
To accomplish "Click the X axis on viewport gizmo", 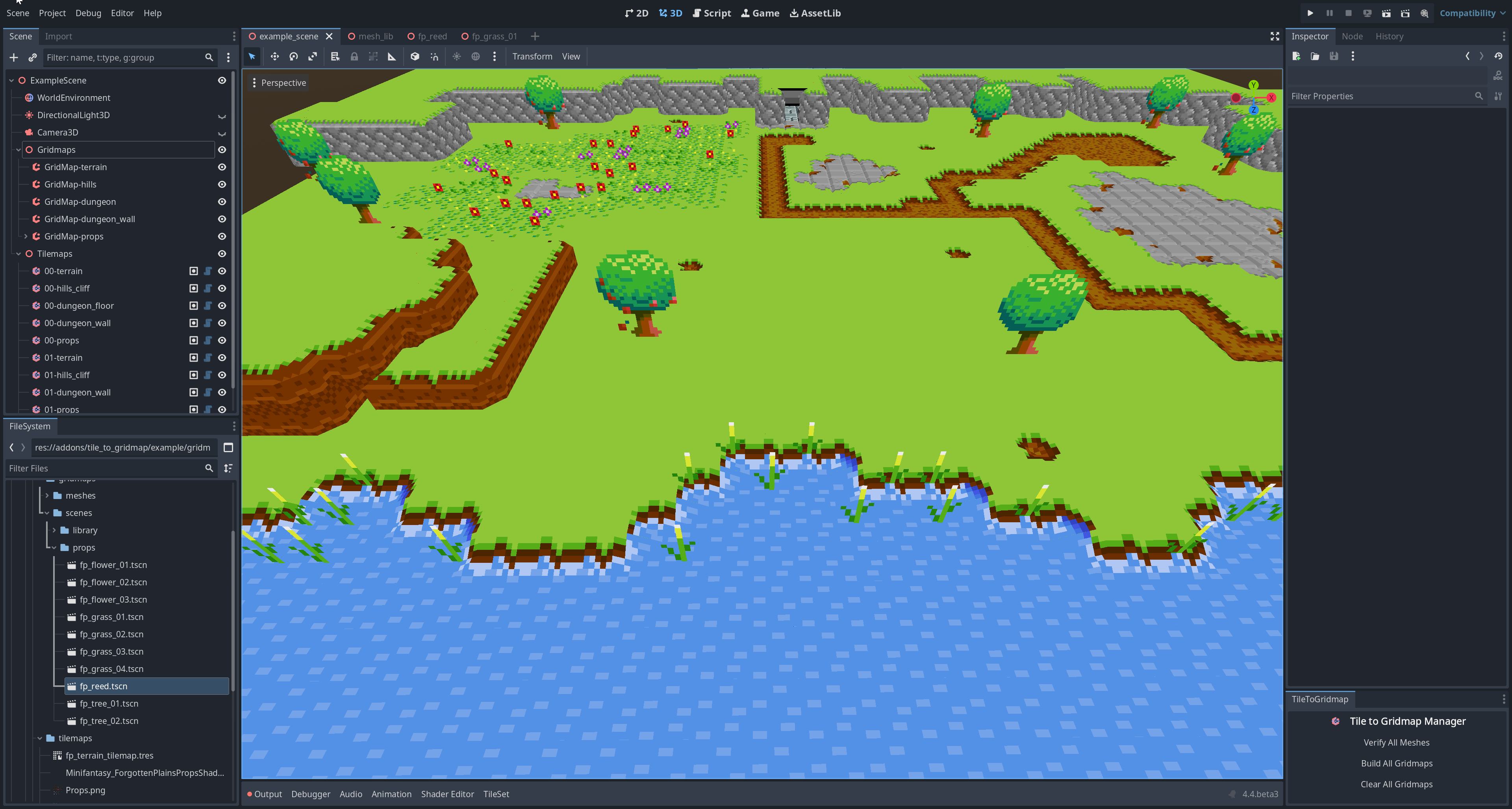I will (1271, 97).
